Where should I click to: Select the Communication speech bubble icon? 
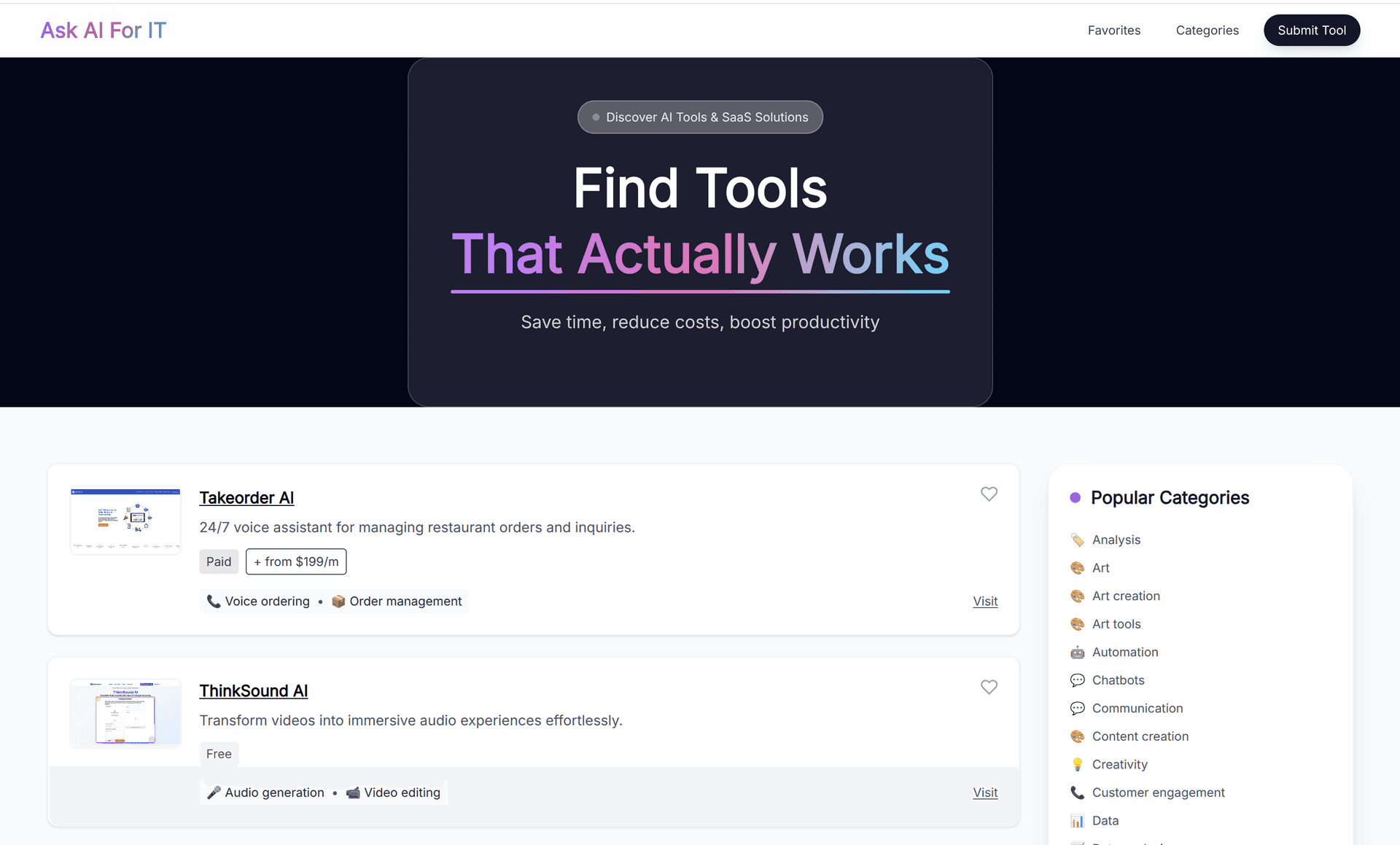pos(1077,709)
